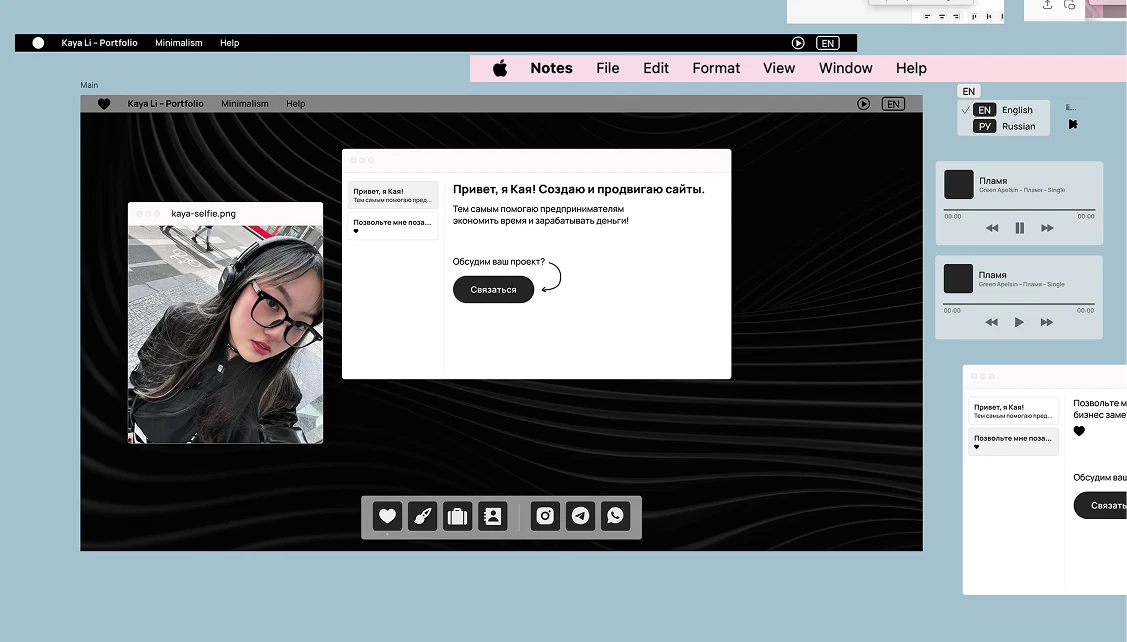
Task: Click the Связаться button in the notes window
Action: coord(493,290)
